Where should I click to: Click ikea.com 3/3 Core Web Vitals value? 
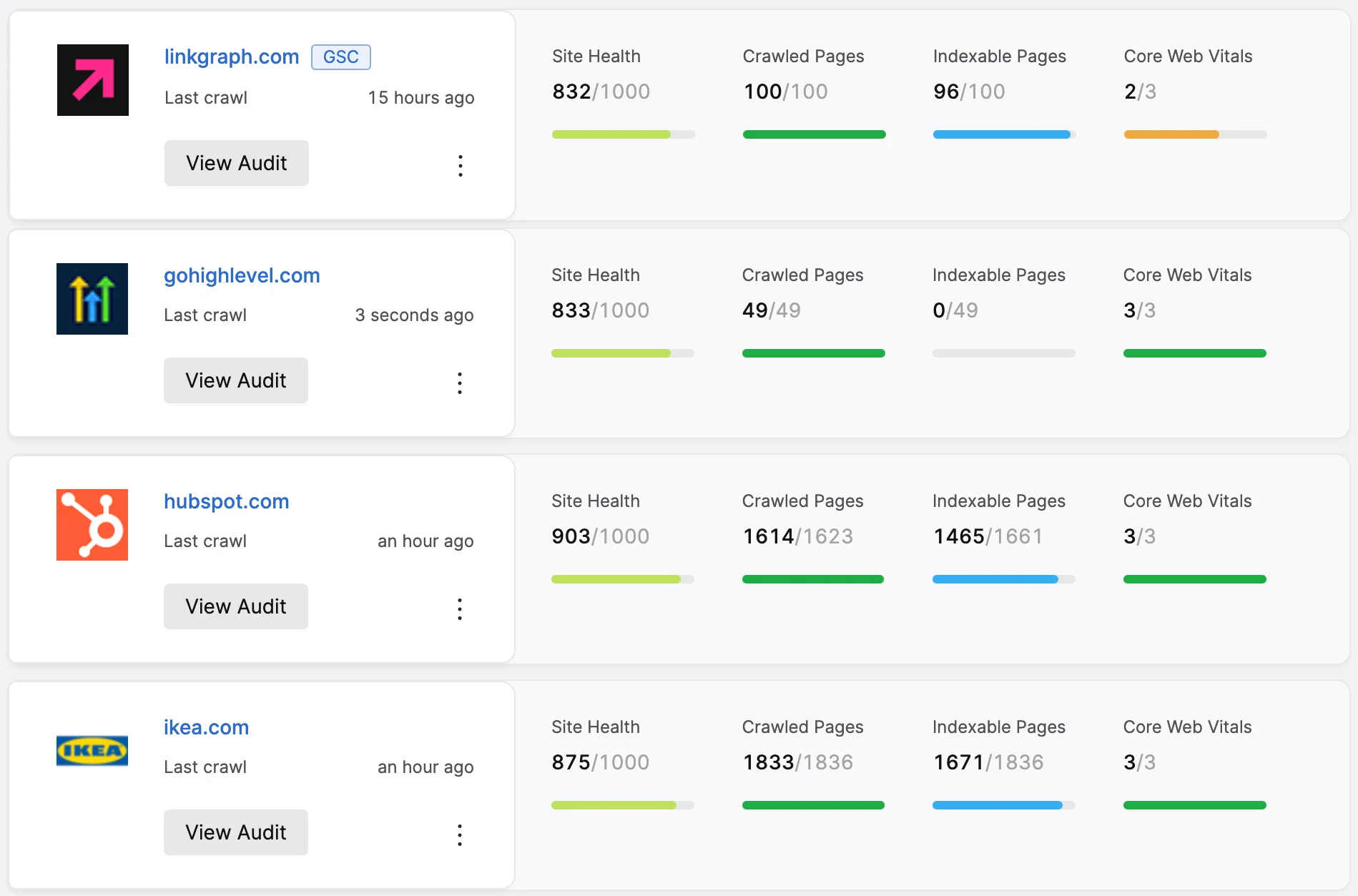[x=1140, y=762]
